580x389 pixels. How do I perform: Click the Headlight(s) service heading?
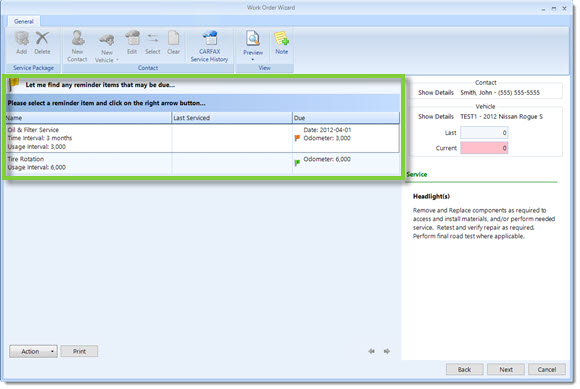[x=431, y=196]
